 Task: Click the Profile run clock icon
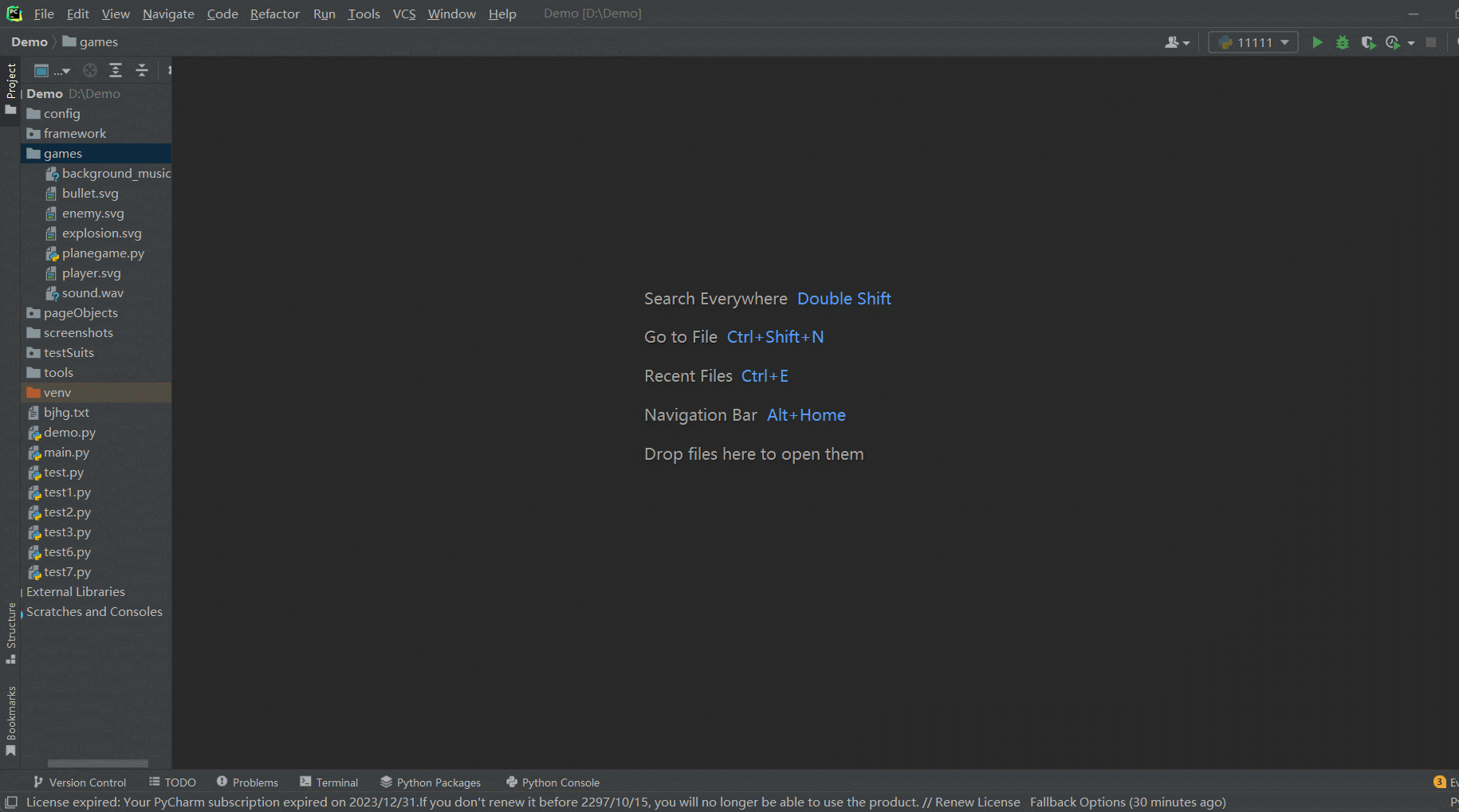pos(1393,43)
